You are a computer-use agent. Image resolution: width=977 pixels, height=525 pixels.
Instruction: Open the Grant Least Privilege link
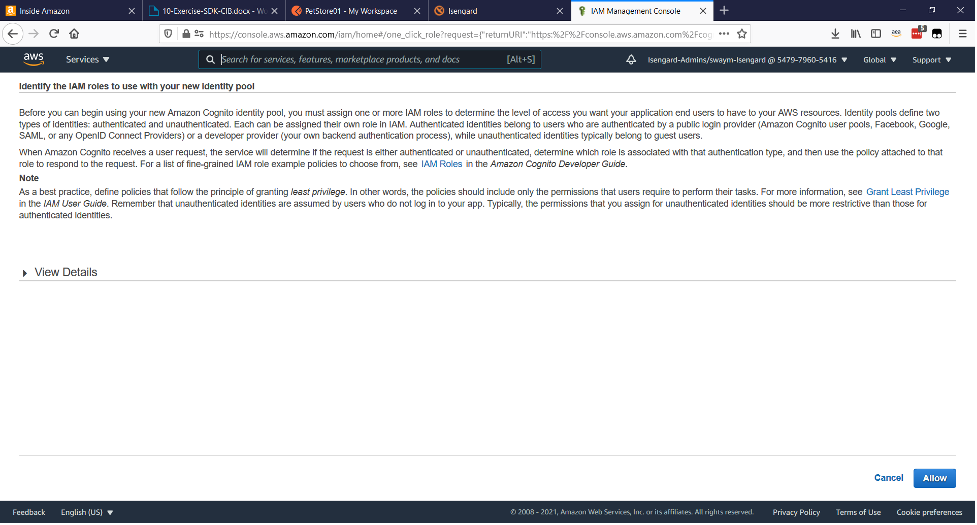coord(907,192)
